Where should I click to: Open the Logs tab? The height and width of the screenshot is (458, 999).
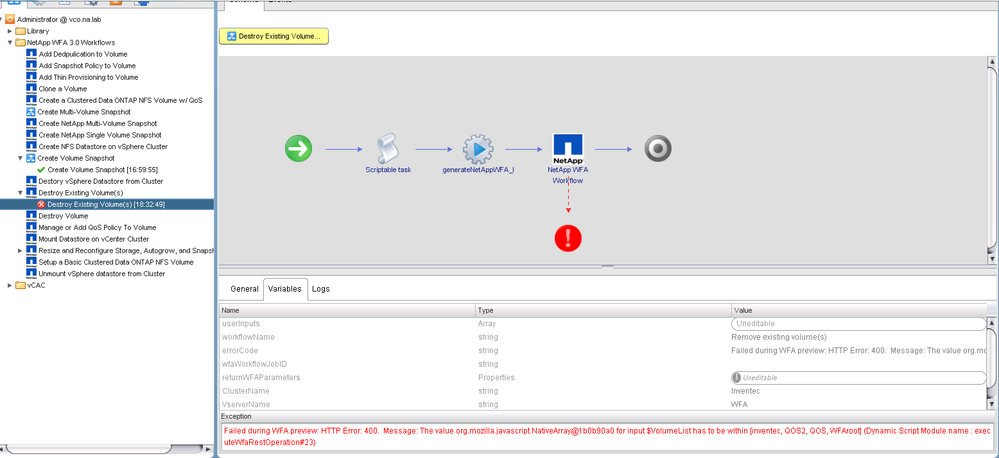321,289
